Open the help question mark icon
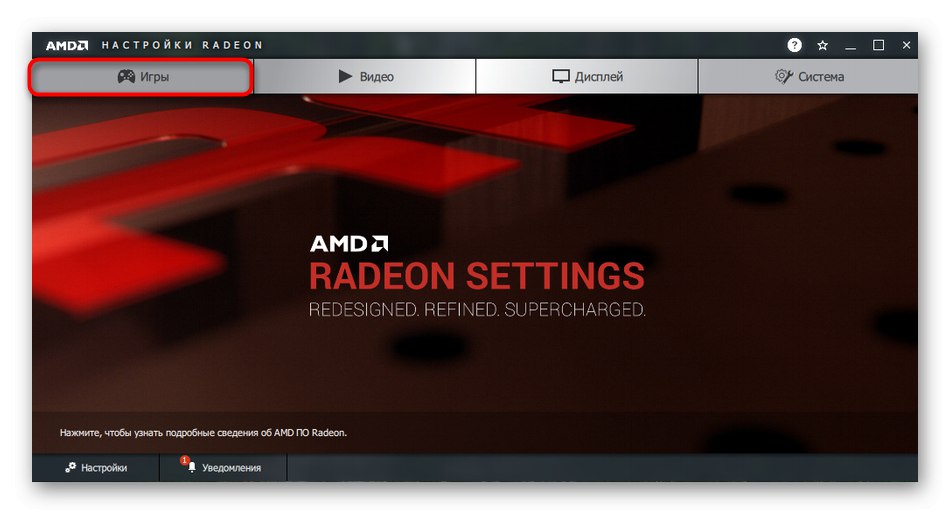 794,45
